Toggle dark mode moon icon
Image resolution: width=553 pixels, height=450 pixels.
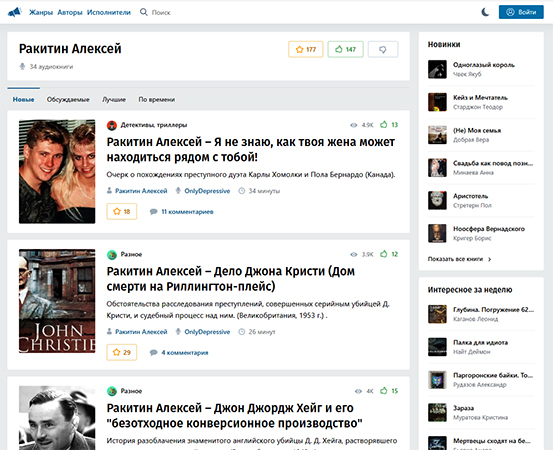[x=485, y=12]
